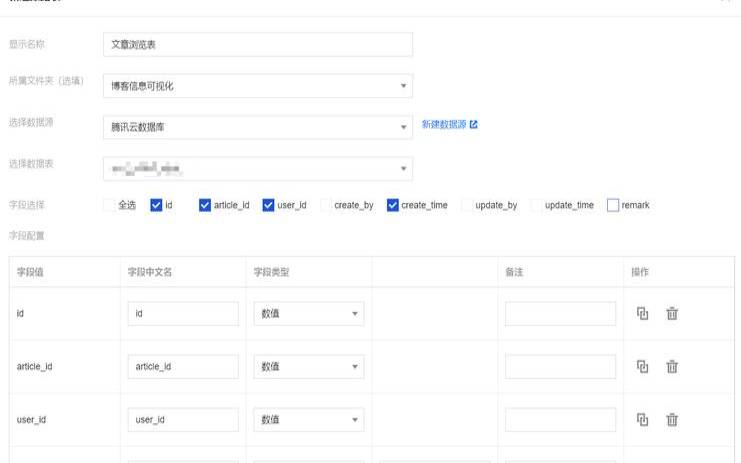Viewport: 741px width, 463px height.
Task: Click the 字段配置 section label
Action: (x=26, y=235)
